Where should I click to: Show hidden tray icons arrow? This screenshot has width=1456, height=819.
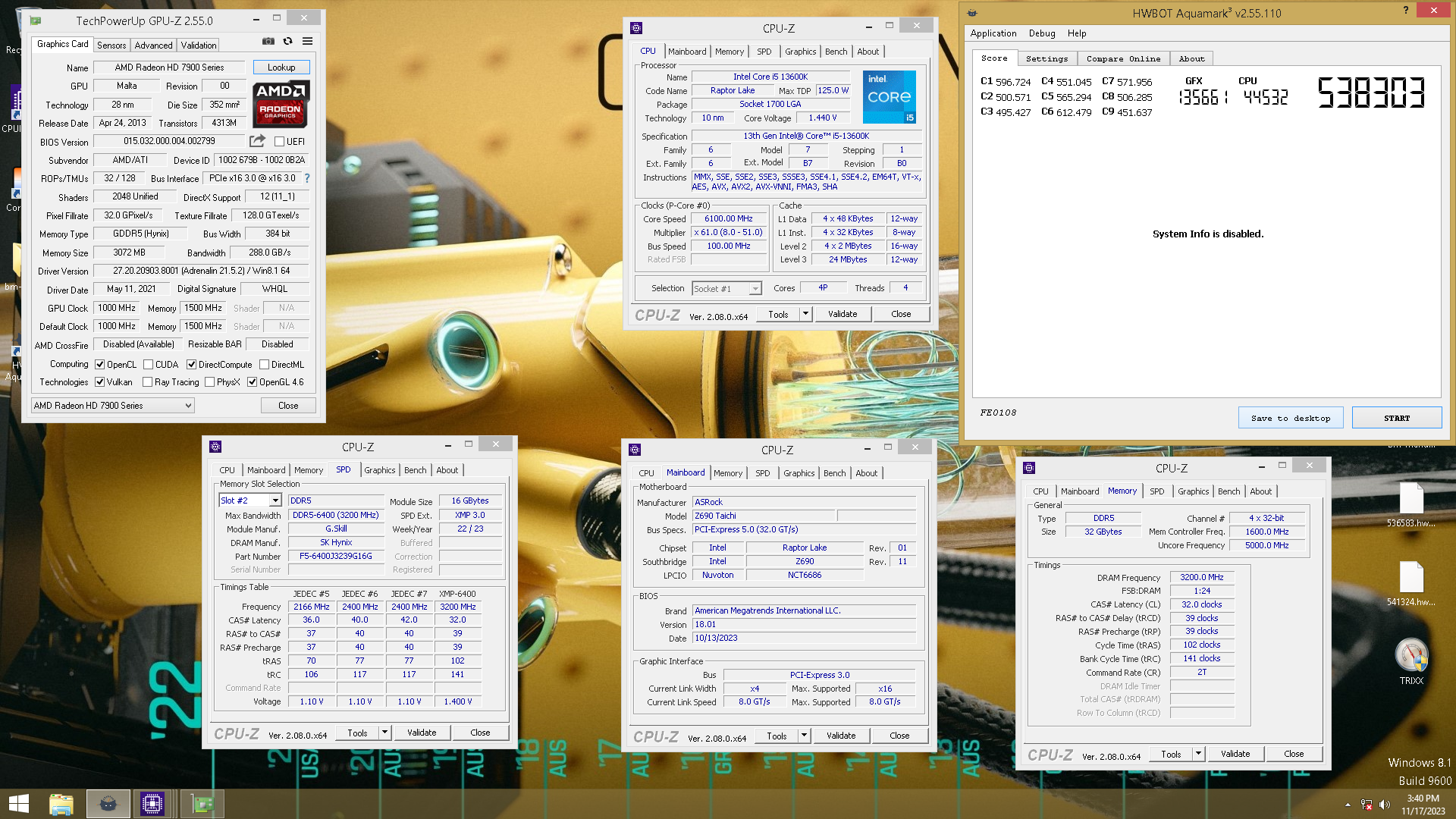click(x=1348, y=805)
